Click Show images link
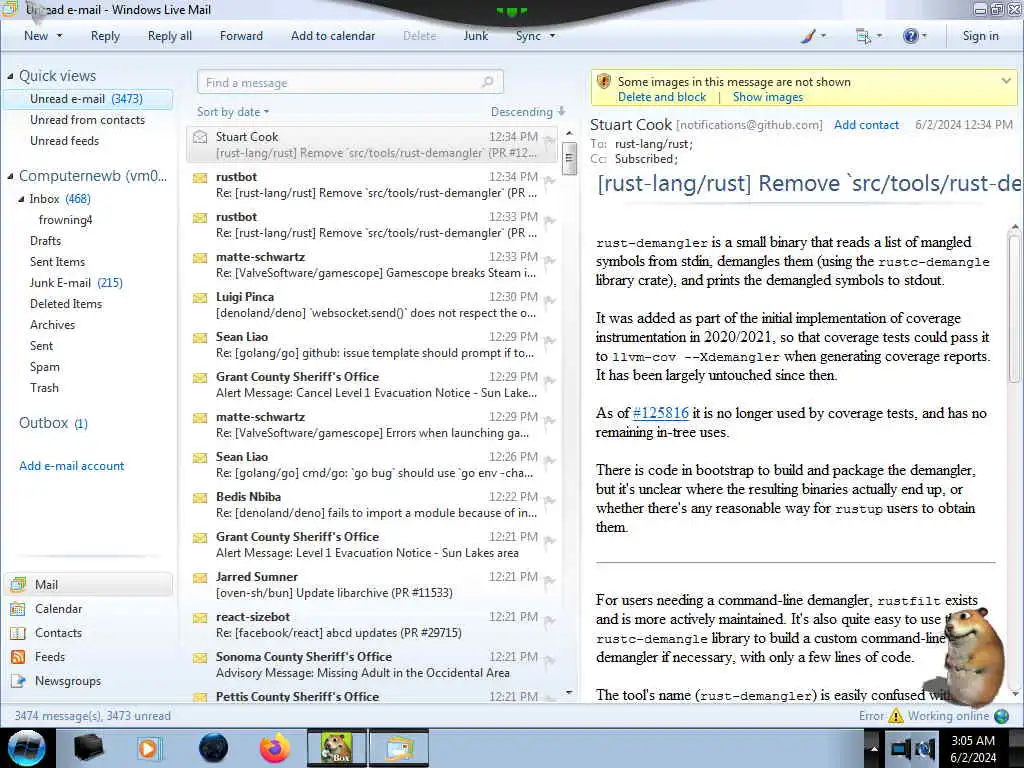The width and height of the screenshot is (1024, 768). click(x=767, y=97)
